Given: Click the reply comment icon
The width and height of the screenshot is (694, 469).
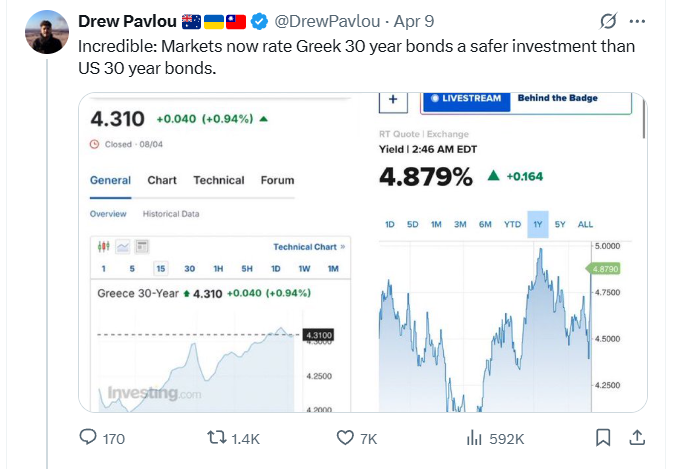Looking at the screenshot, I should [x=88, y=438].
